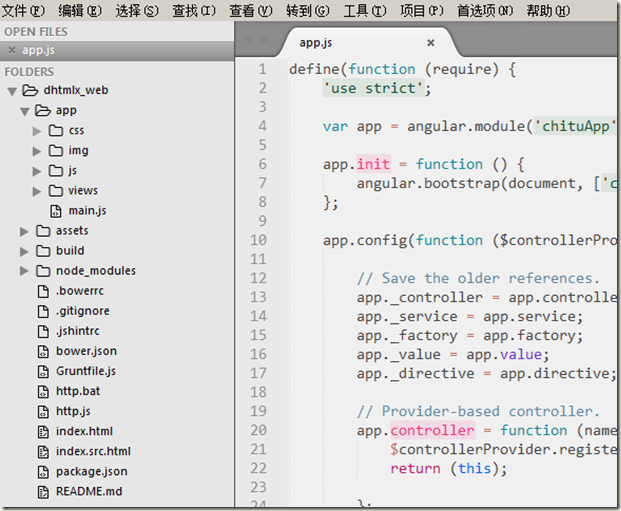Click the js folder icon
This screenshot has height=511, width=621.
point(56,171)
